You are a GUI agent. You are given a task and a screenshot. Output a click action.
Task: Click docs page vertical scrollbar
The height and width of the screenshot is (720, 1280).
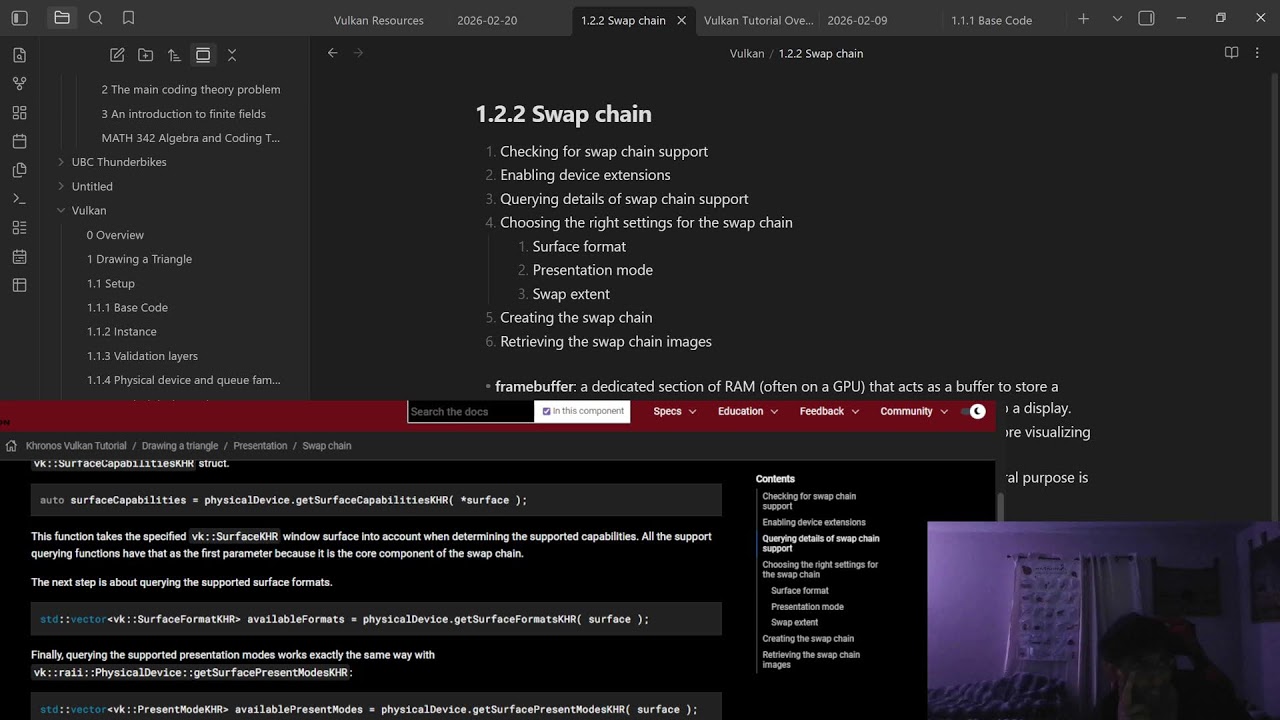point(999,505)
